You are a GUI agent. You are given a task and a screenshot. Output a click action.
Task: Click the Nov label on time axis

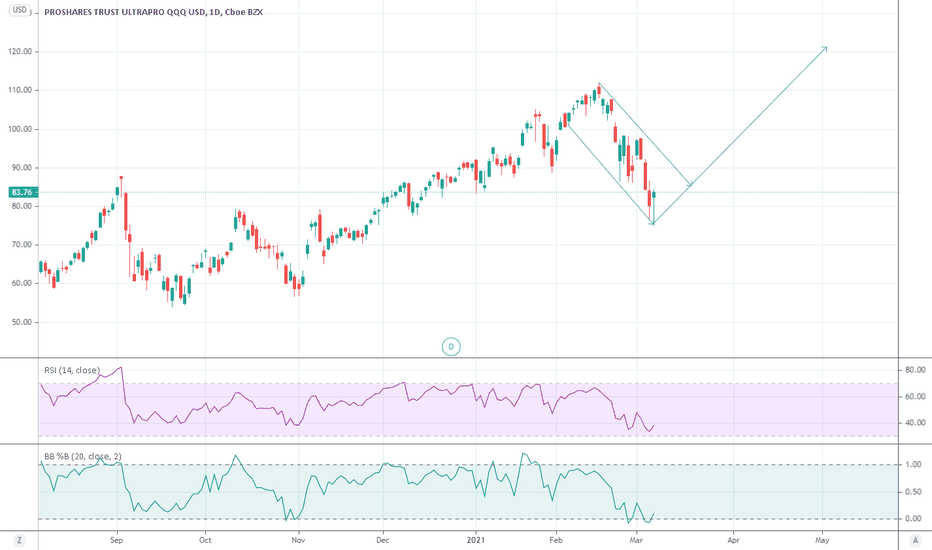pyautogui.click(x=298, y=540)
